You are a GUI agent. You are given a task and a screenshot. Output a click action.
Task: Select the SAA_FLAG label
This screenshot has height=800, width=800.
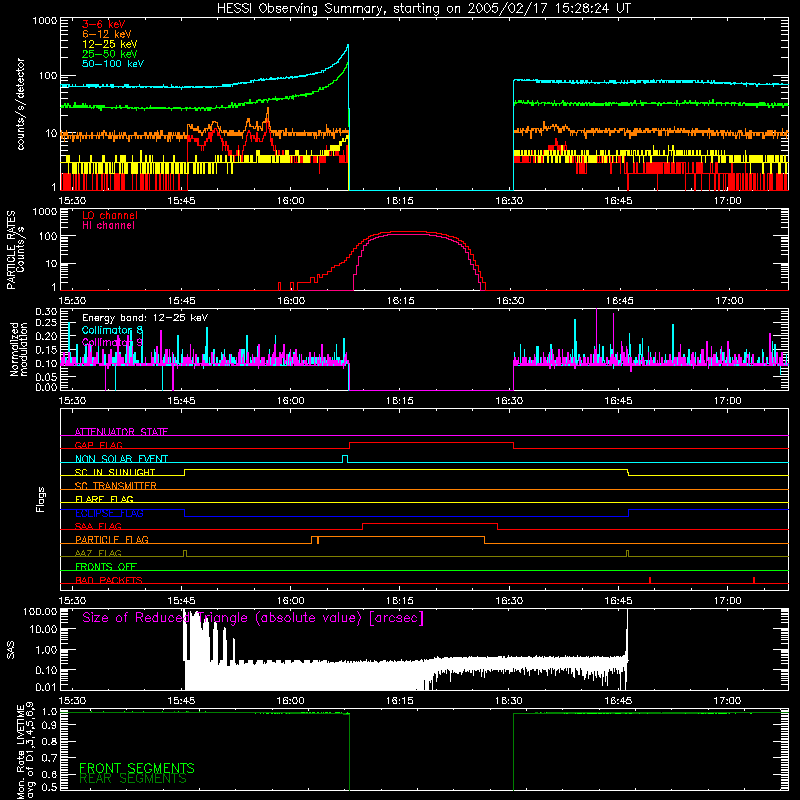click(x=98, y=526)
